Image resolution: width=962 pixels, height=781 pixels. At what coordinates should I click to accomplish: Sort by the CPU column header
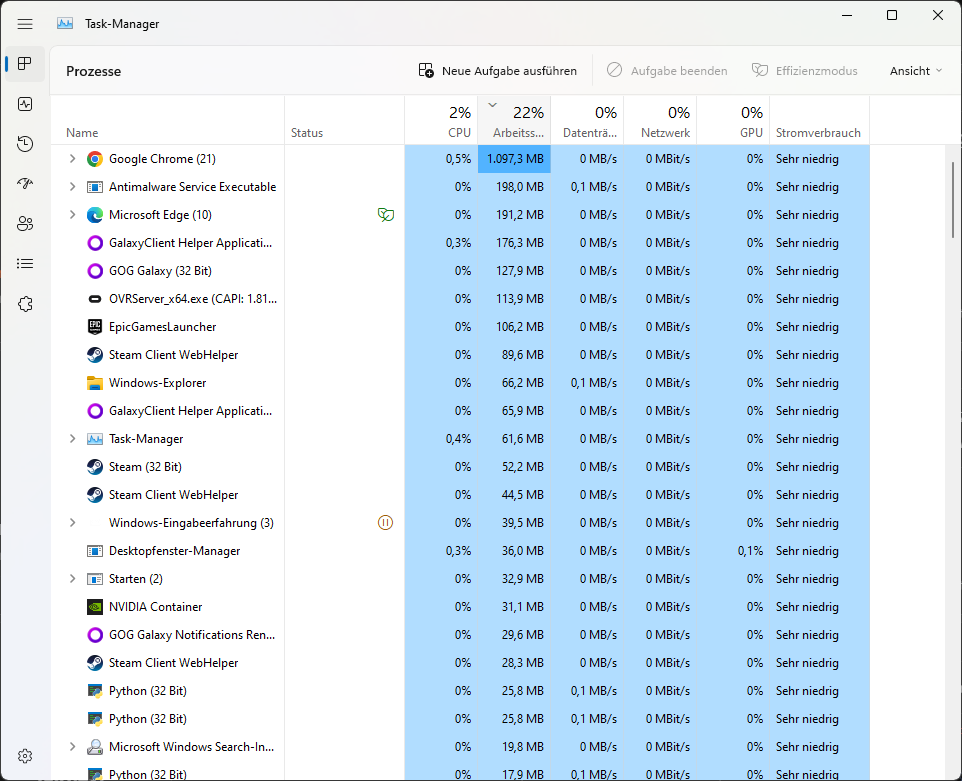(x=441, y=120)
